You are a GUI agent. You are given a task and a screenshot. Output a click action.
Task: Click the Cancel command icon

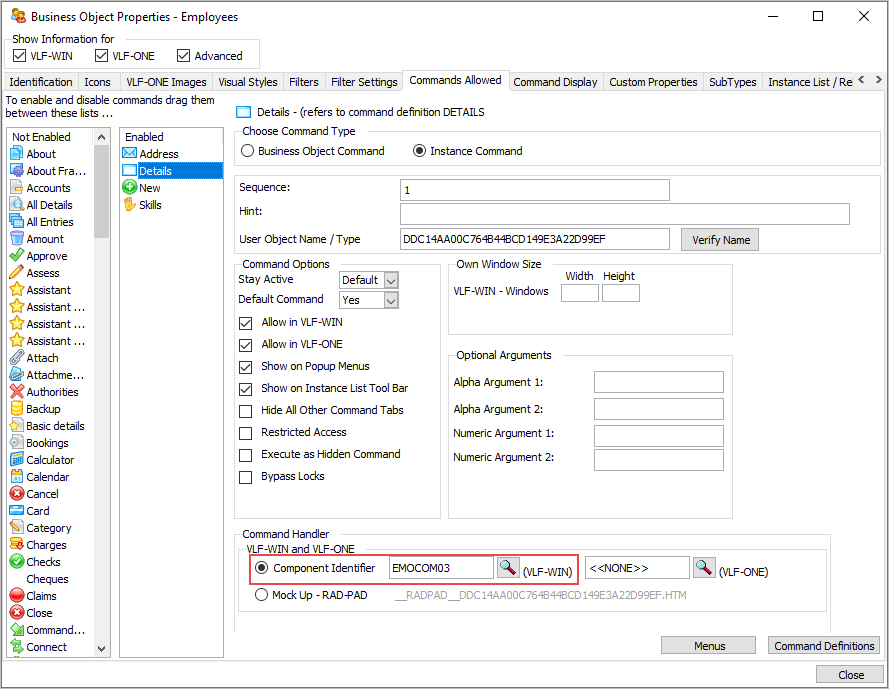17,494
